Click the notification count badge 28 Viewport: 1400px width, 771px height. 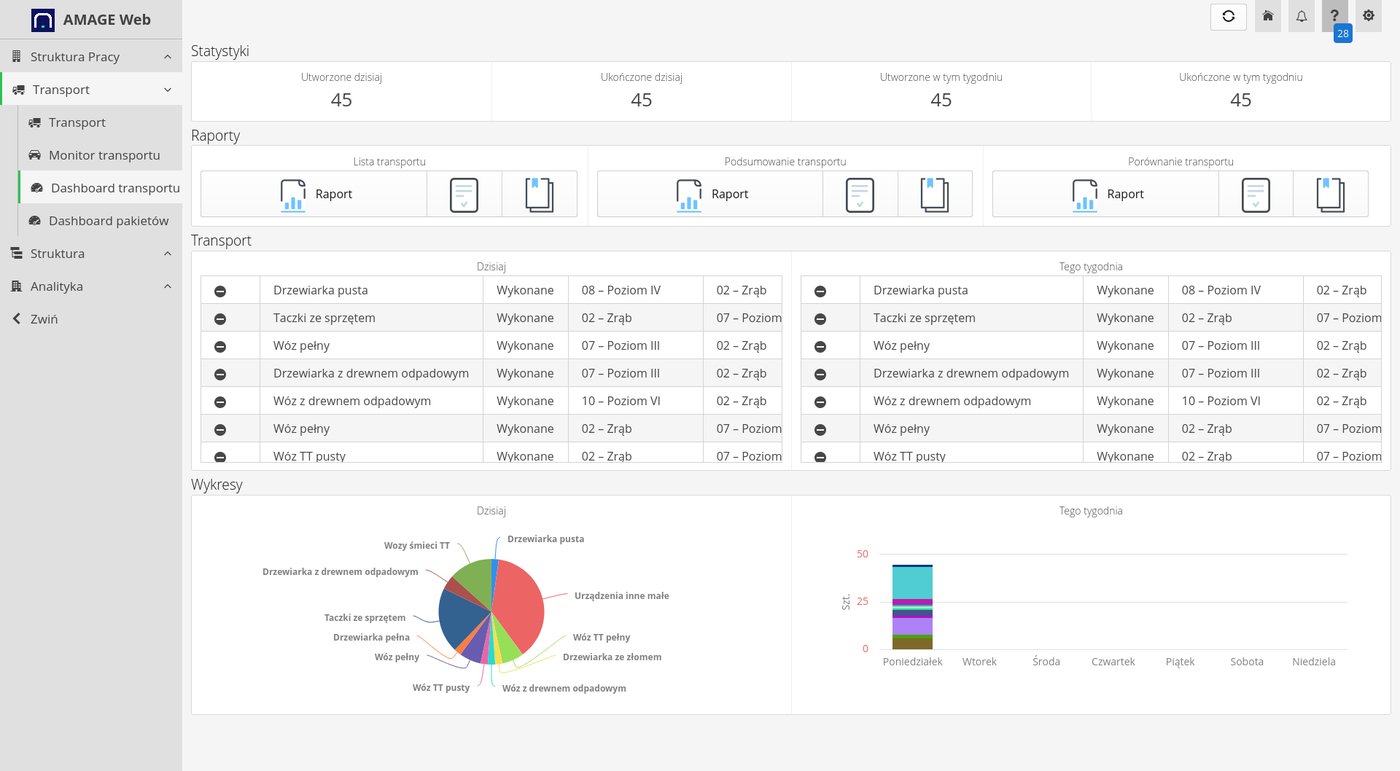1342,33
